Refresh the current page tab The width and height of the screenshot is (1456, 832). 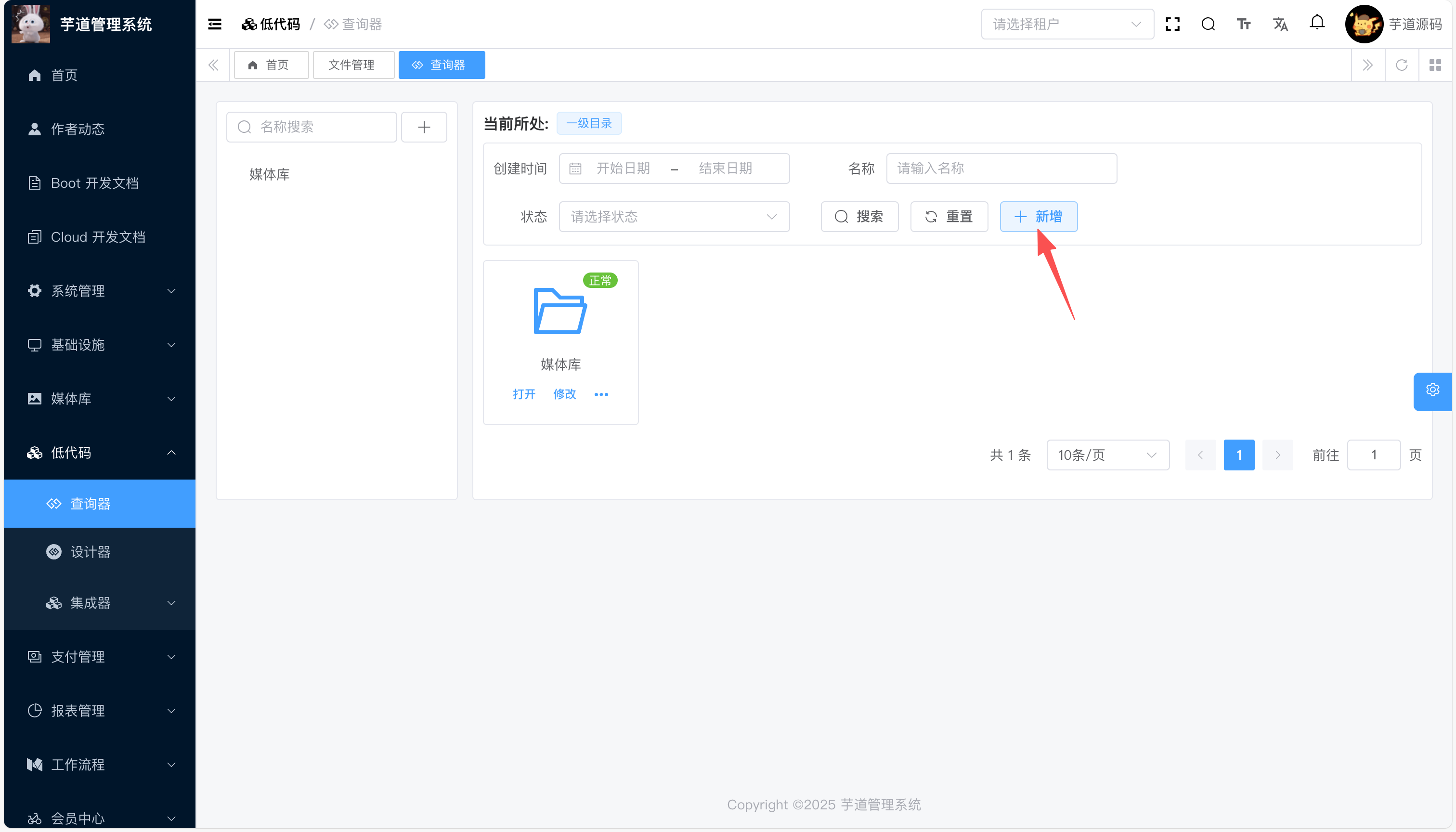click(x=1401, y=65)
